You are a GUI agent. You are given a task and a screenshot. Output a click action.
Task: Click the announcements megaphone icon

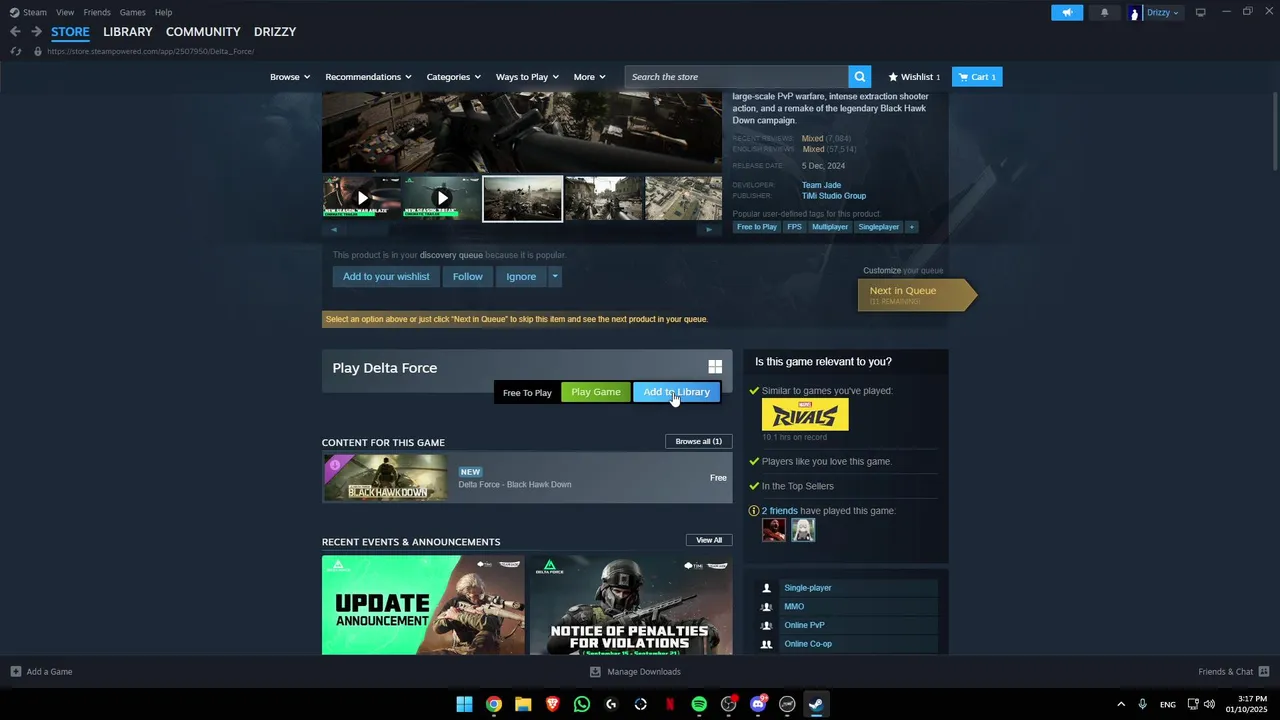tap(1067, 12)
